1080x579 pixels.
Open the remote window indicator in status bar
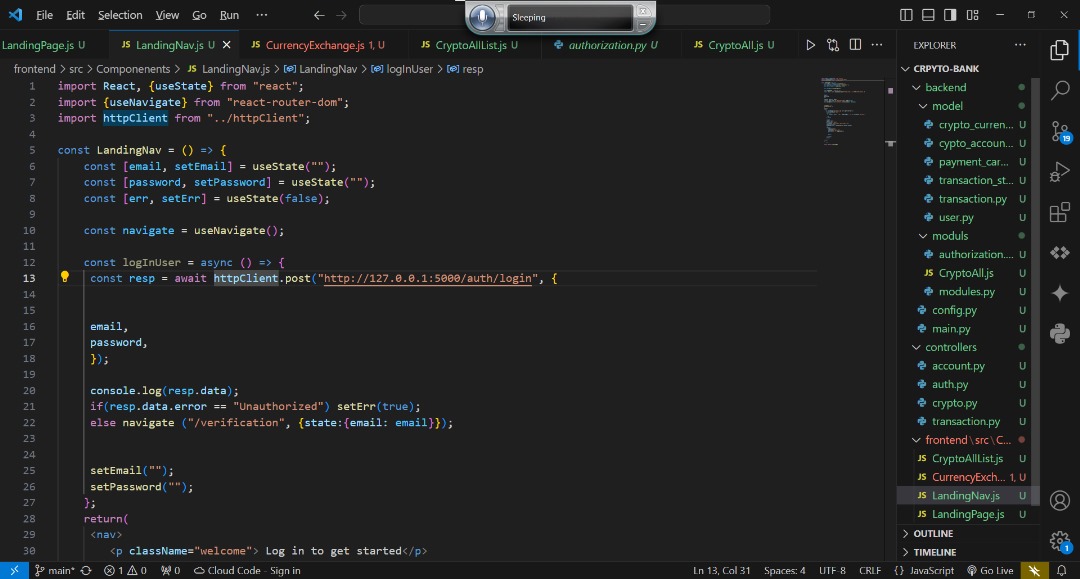point(14,570)
